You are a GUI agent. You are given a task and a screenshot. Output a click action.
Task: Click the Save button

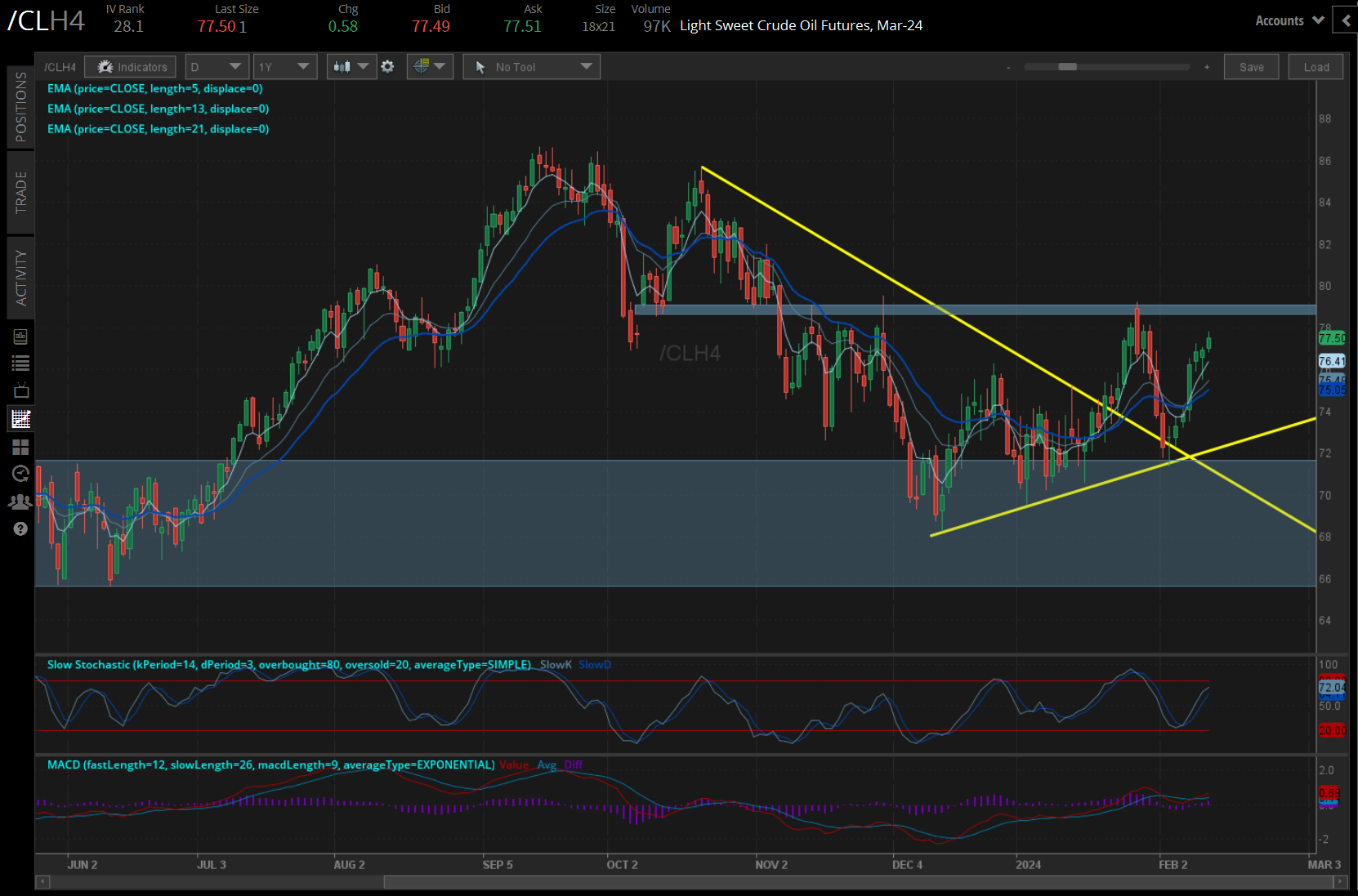(x=1251, y=66)
